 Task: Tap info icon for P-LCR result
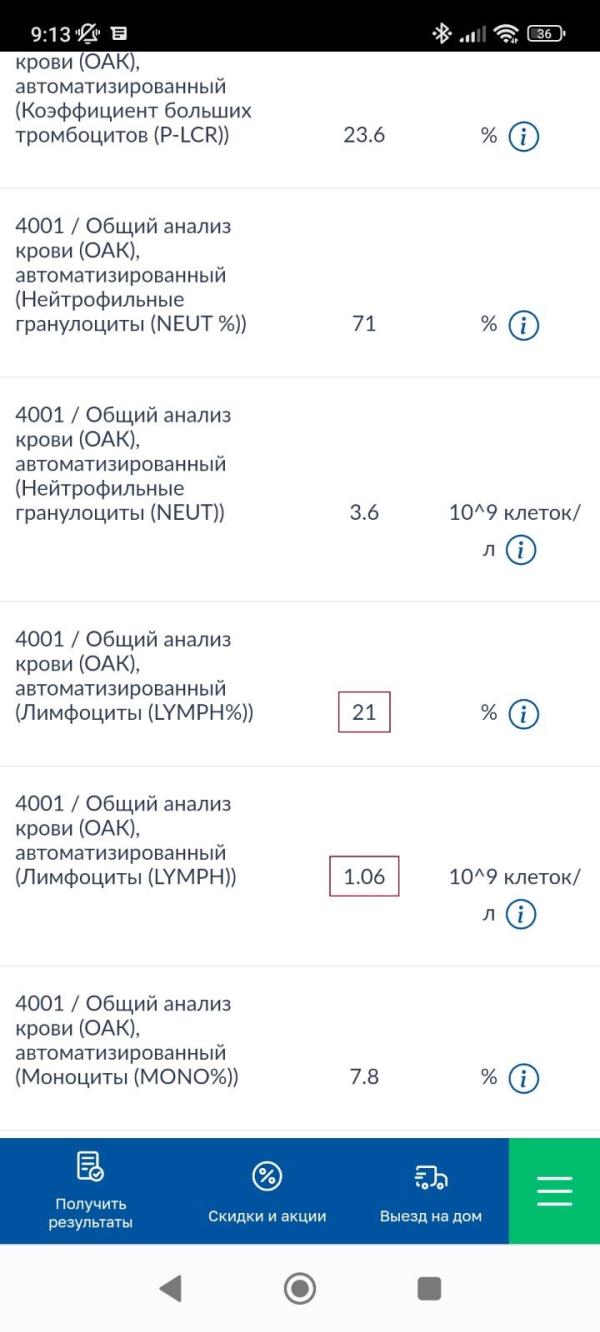[x=523, y=137]
